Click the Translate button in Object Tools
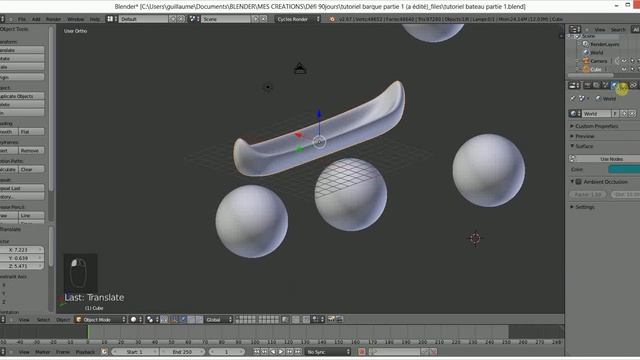Image resolution: width=640 pixels, height=360 pixels. 22,50
